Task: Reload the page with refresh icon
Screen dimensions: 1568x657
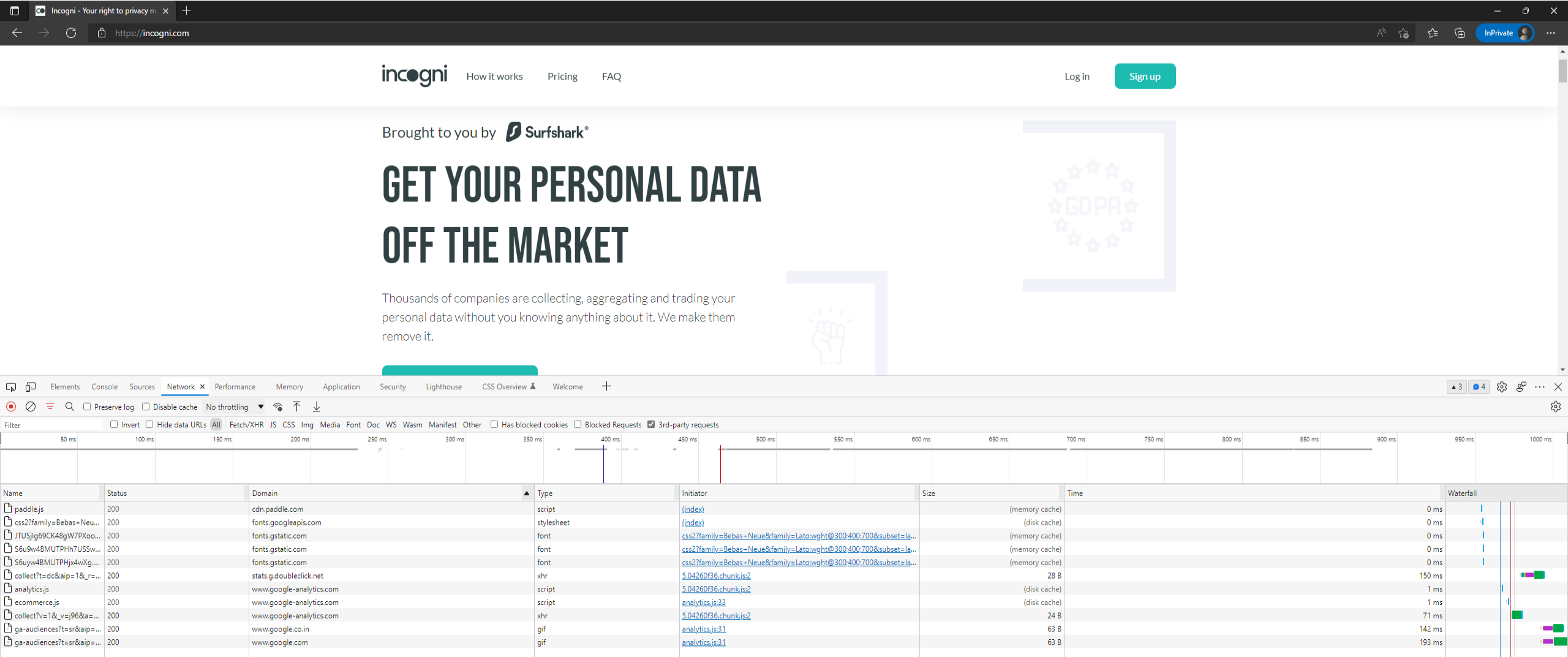Action: point(71,33)
